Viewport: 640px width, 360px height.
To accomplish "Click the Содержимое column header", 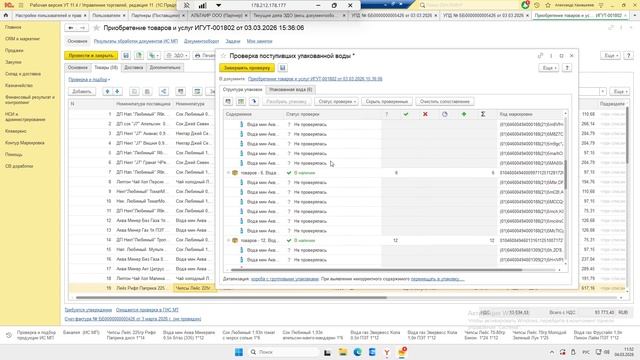I will 239,114.
